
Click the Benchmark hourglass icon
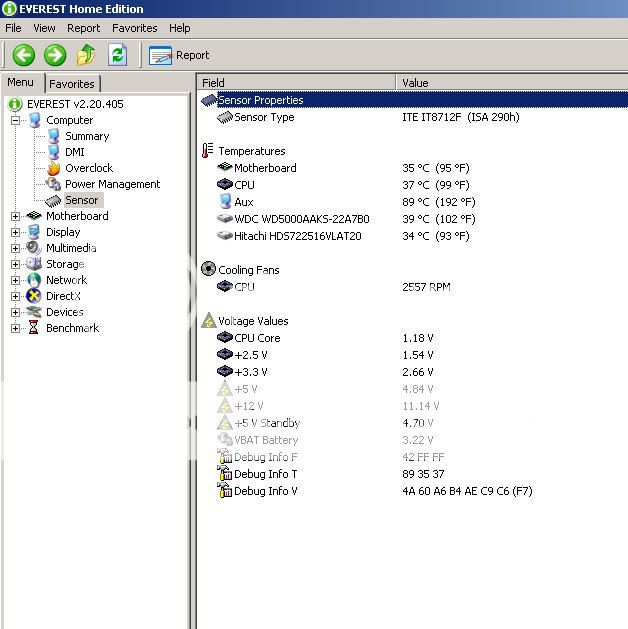click(x=34, y=328)
